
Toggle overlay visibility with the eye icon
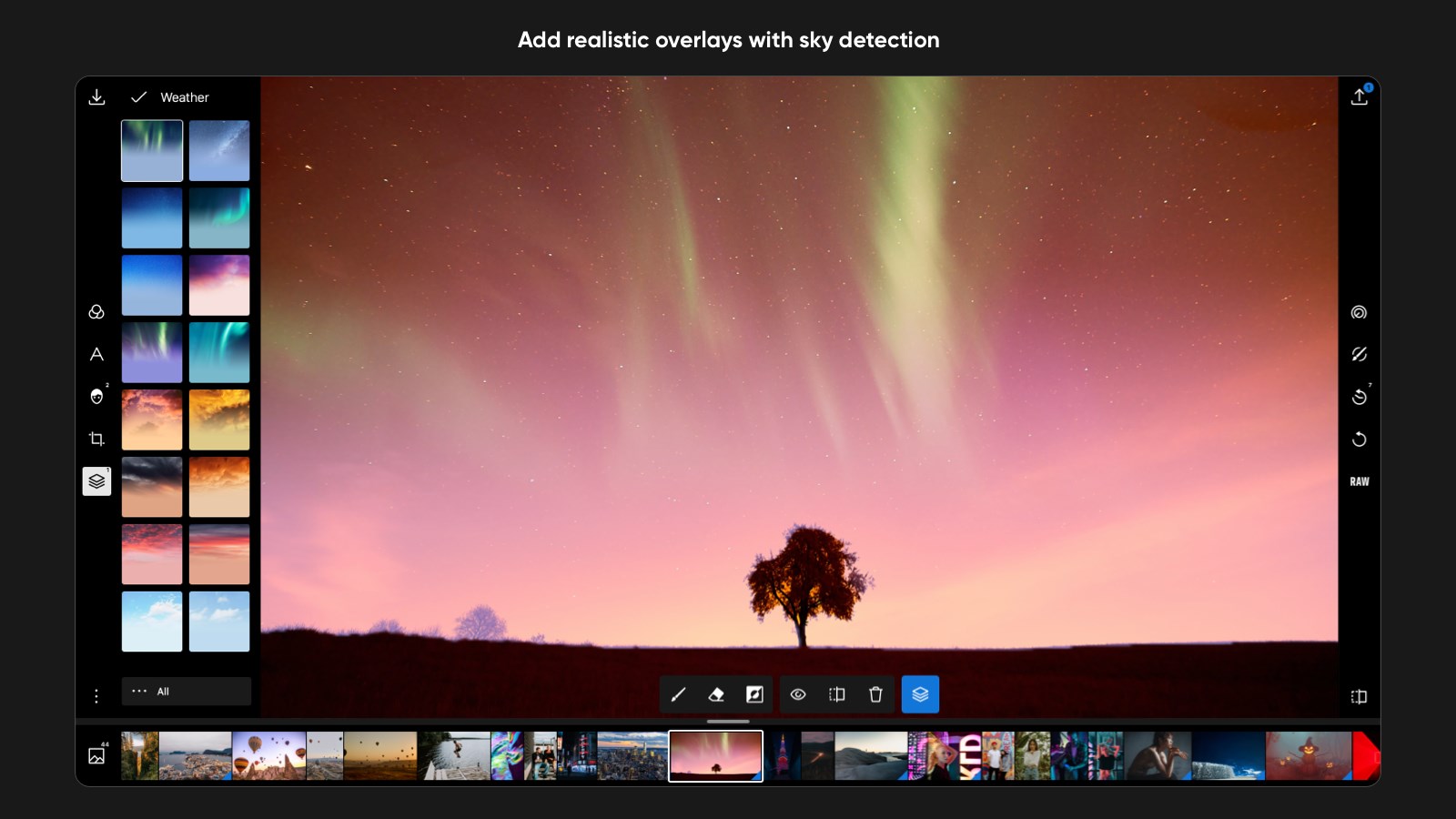click(798, 694)
